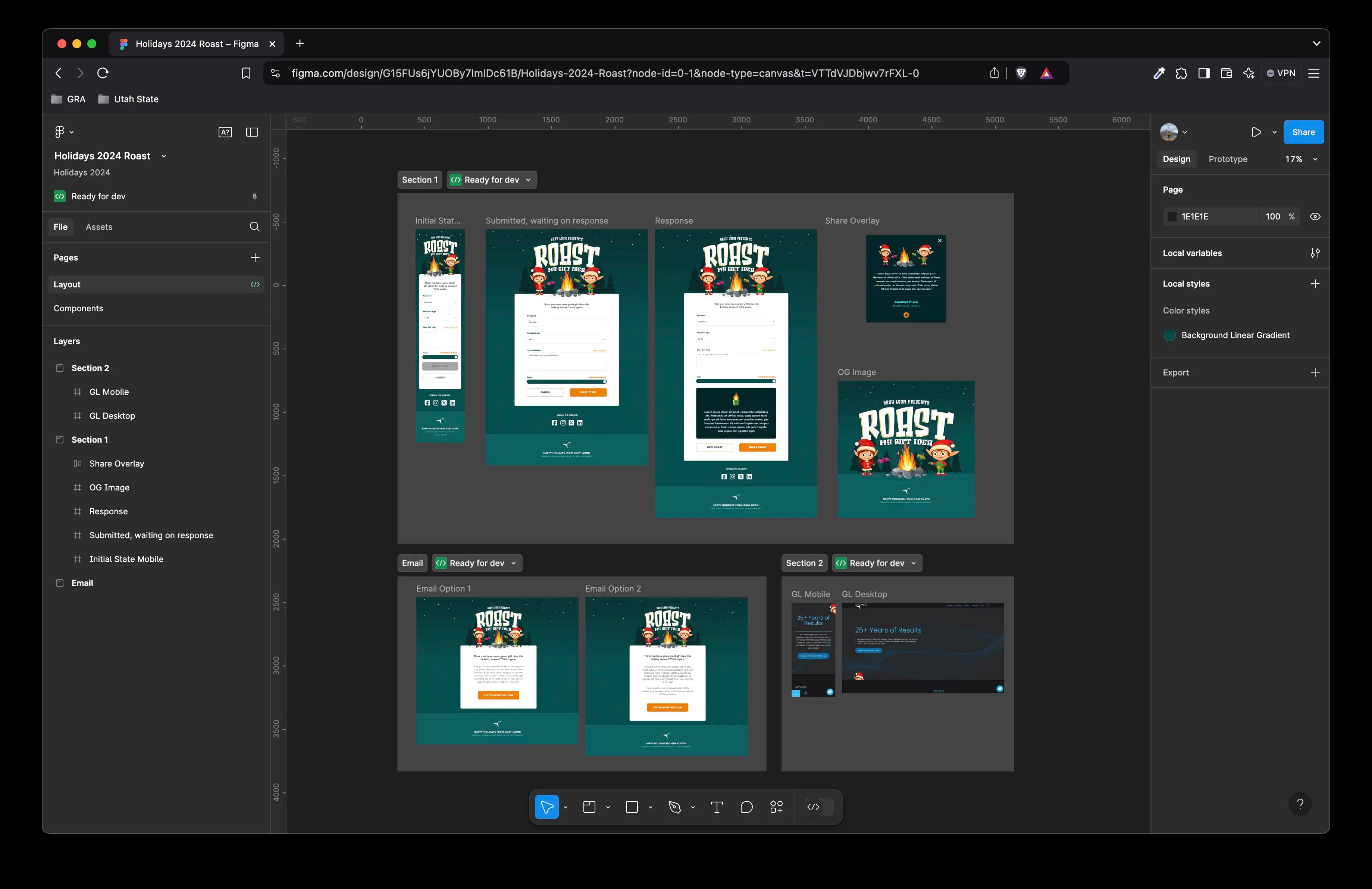Click the Section 1 canvas label
This screenshot has height=889, width=1372.
[x=420, y=180]
